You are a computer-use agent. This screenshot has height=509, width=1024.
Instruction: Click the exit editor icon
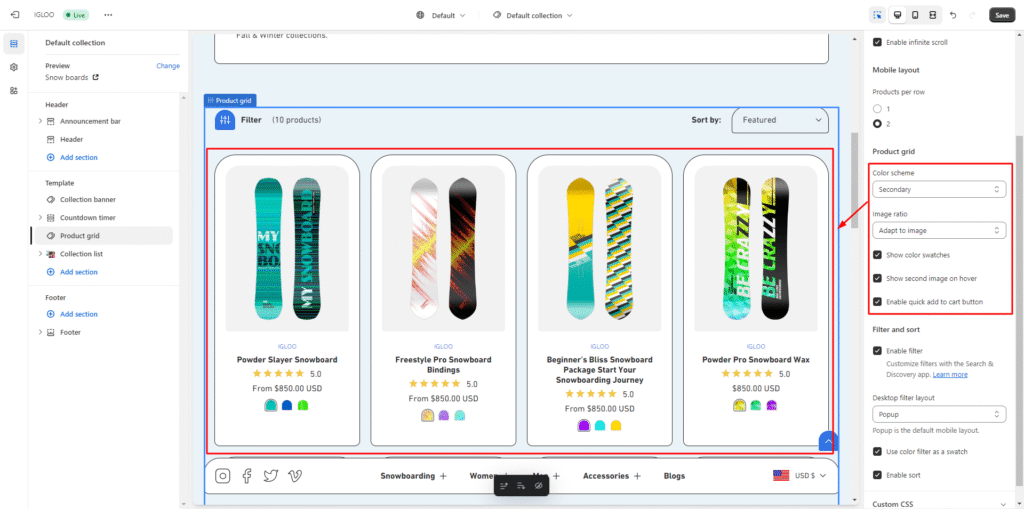14,15
